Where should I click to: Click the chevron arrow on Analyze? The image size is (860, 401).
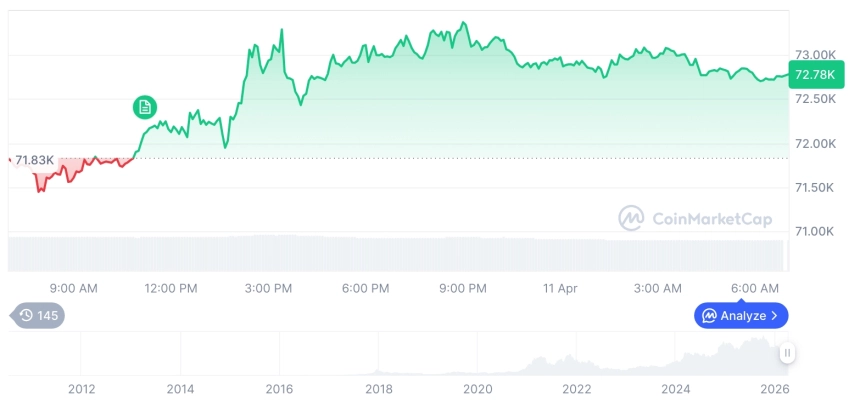click(774, 316)
